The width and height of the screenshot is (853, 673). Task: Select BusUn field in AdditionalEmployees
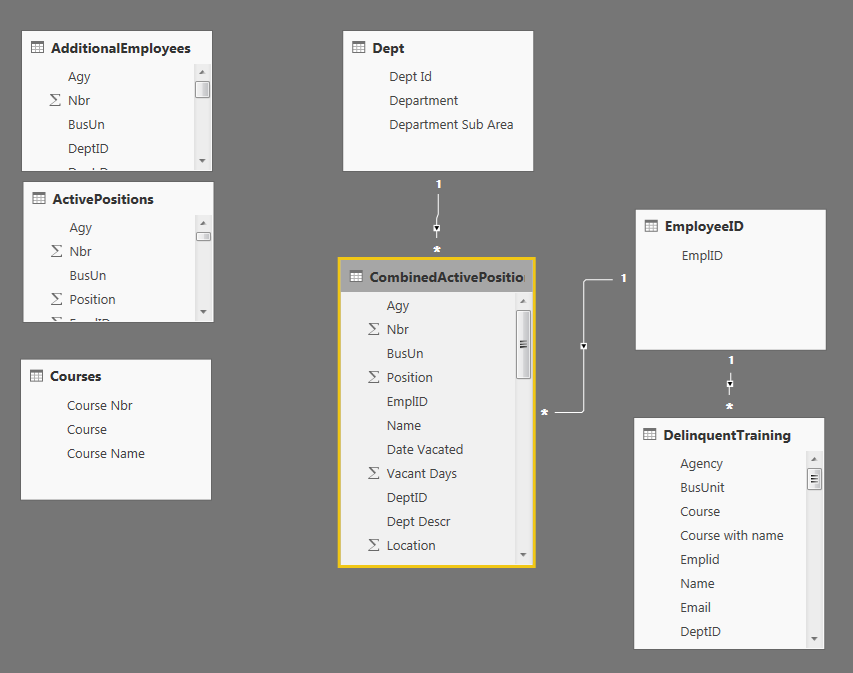[86, 125]
